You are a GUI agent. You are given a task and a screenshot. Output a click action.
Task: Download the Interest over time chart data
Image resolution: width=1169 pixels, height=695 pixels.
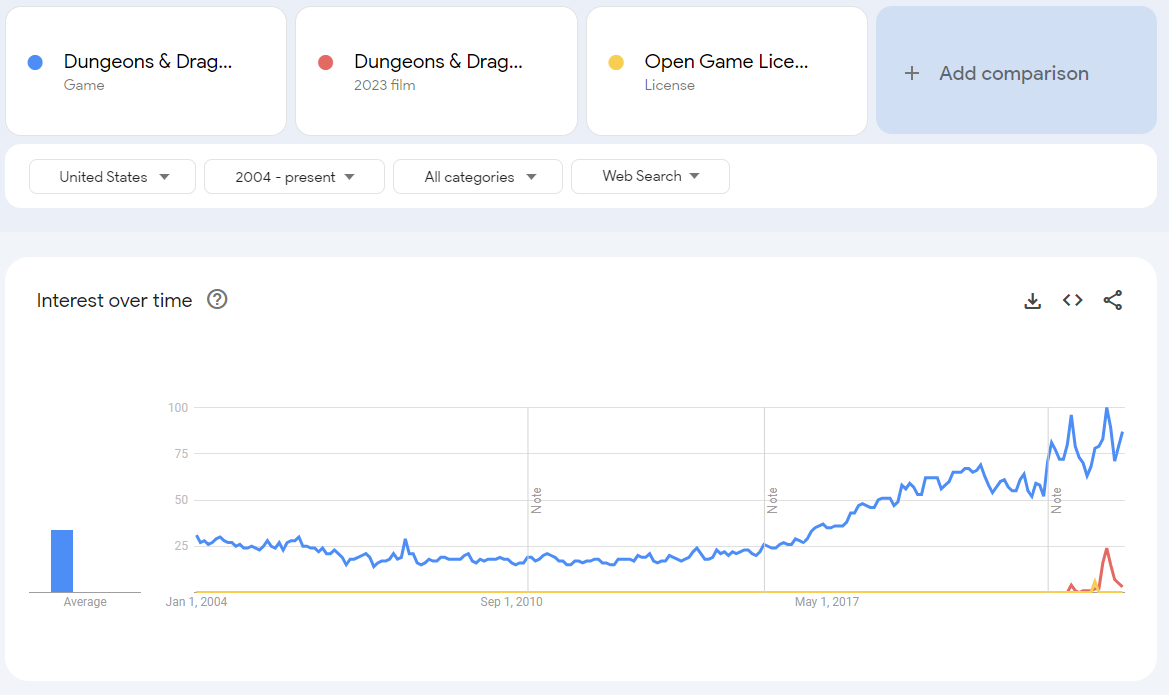[1033, 301]
